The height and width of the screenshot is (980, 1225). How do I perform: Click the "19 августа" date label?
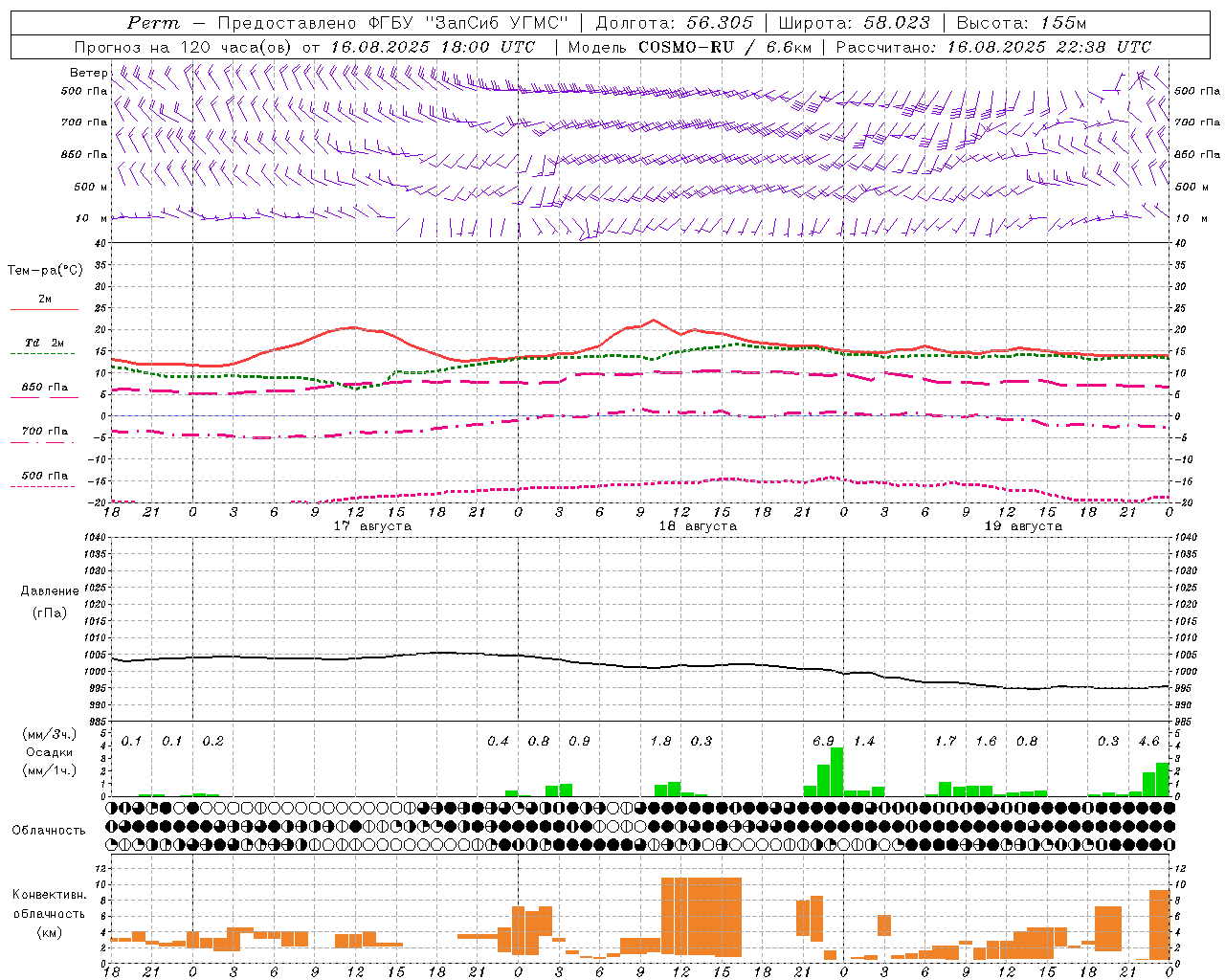tap(1023, 526)
